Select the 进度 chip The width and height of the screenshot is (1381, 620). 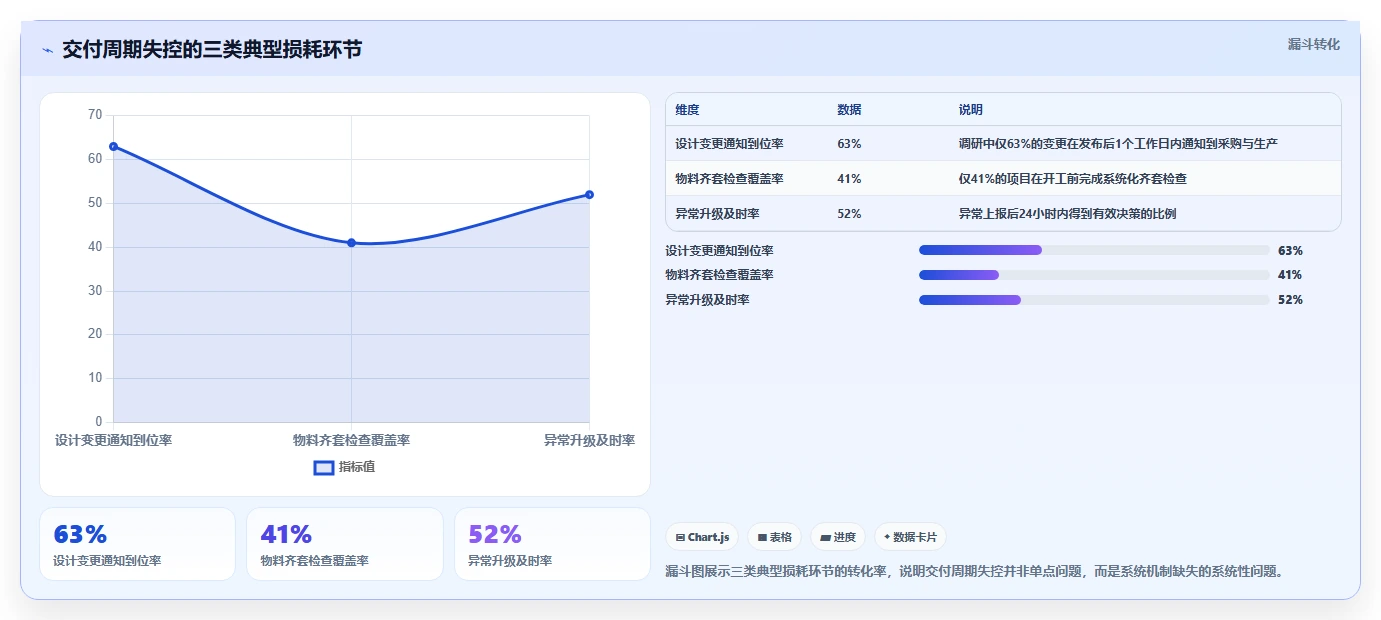[x=838, y=537]
